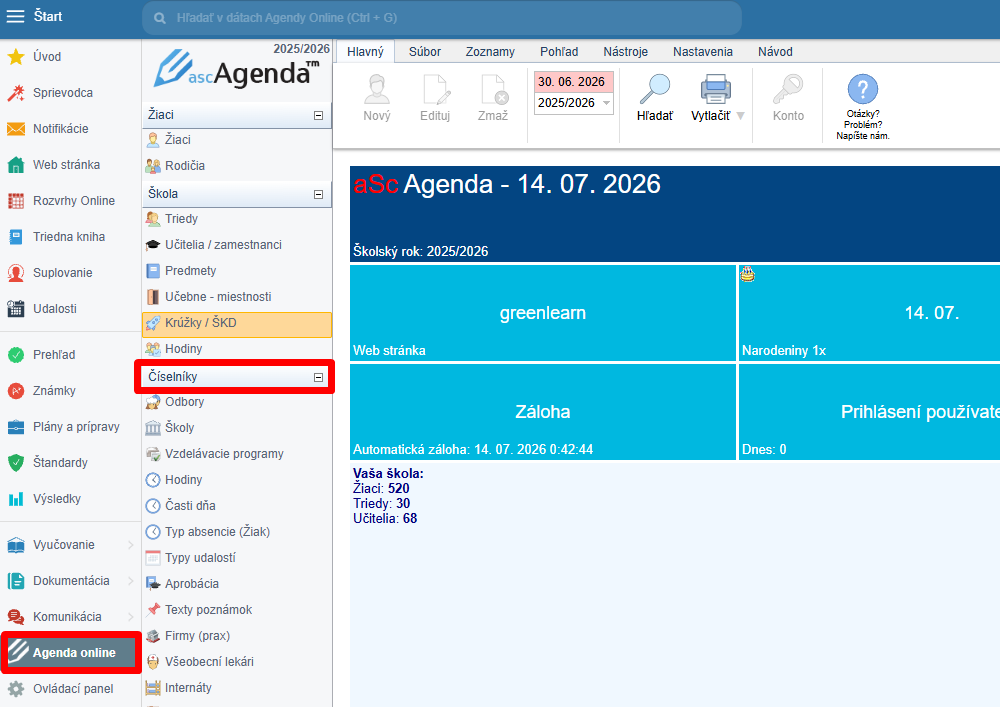Click the search field in Agenda Online

(x=442, y=18)
